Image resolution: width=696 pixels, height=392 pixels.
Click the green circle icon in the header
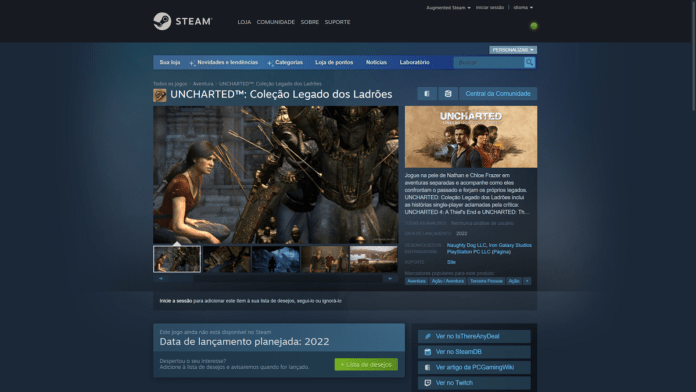tap(534, 26)
